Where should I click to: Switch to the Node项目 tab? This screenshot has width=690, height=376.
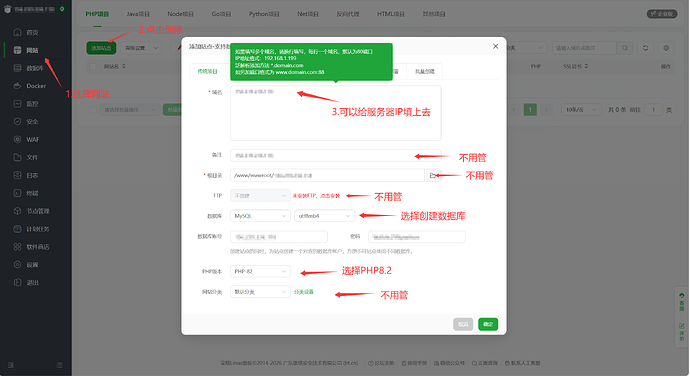(x=180, y=14)
